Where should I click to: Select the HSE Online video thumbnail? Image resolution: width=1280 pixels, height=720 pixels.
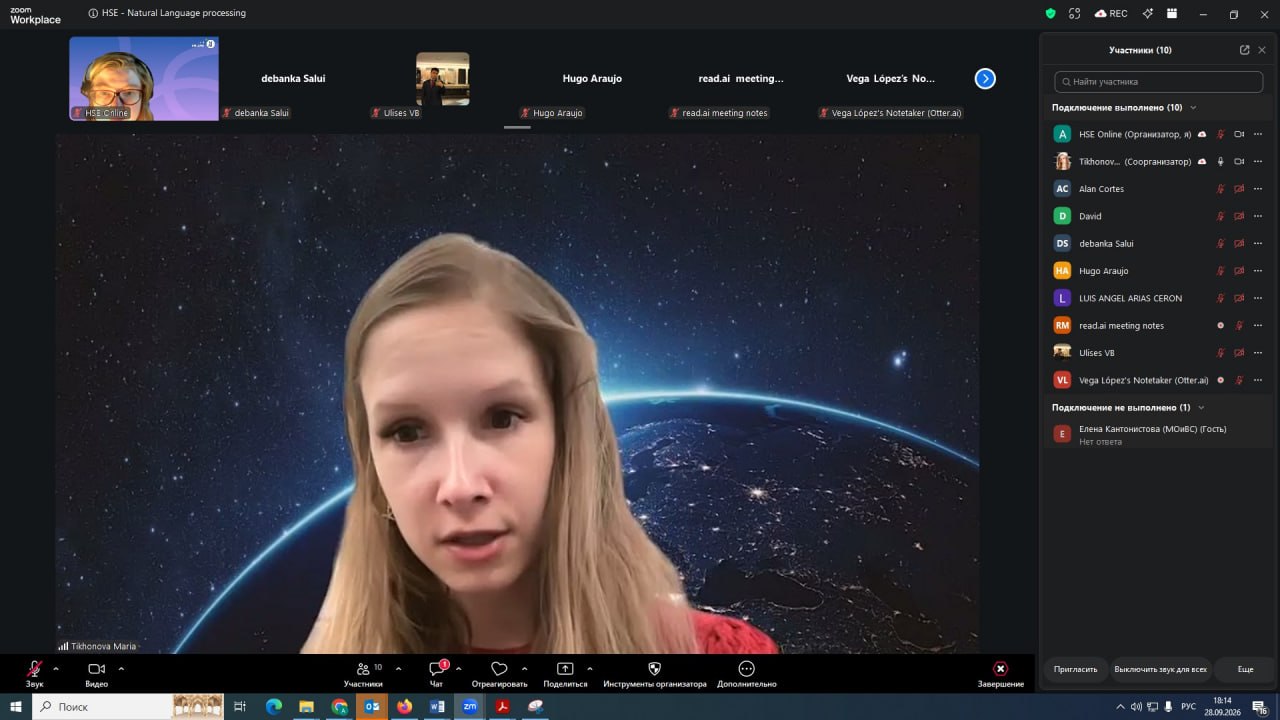tap(144, 79)
